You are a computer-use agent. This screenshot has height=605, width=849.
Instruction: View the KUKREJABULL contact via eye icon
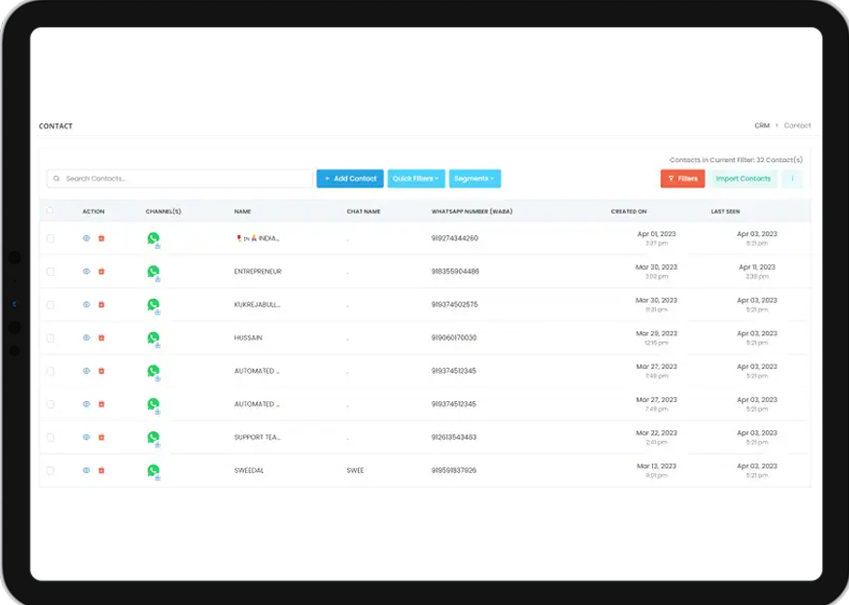click(x=86, y=304)
